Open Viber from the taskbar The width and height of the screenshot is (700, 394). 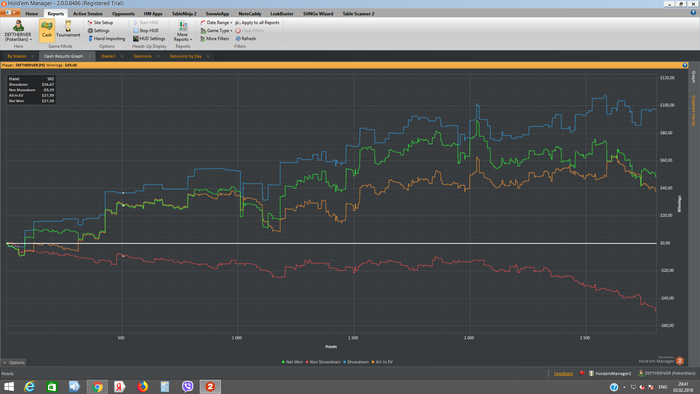(x=188, y=386)
